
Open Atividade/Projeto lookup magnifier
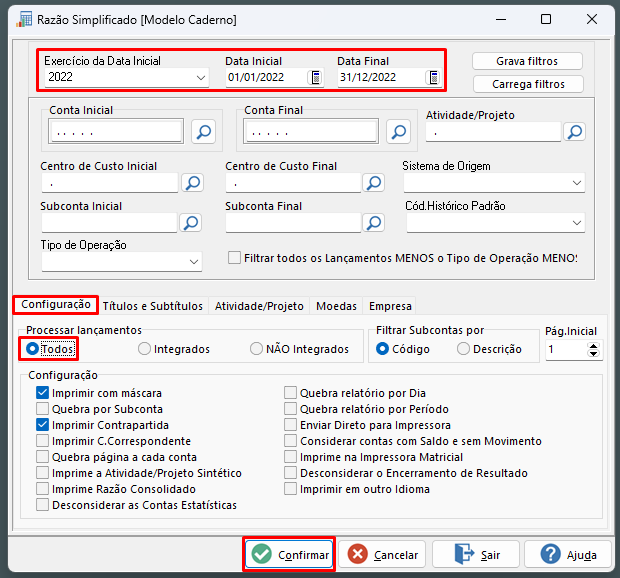(x=575, y=131)
